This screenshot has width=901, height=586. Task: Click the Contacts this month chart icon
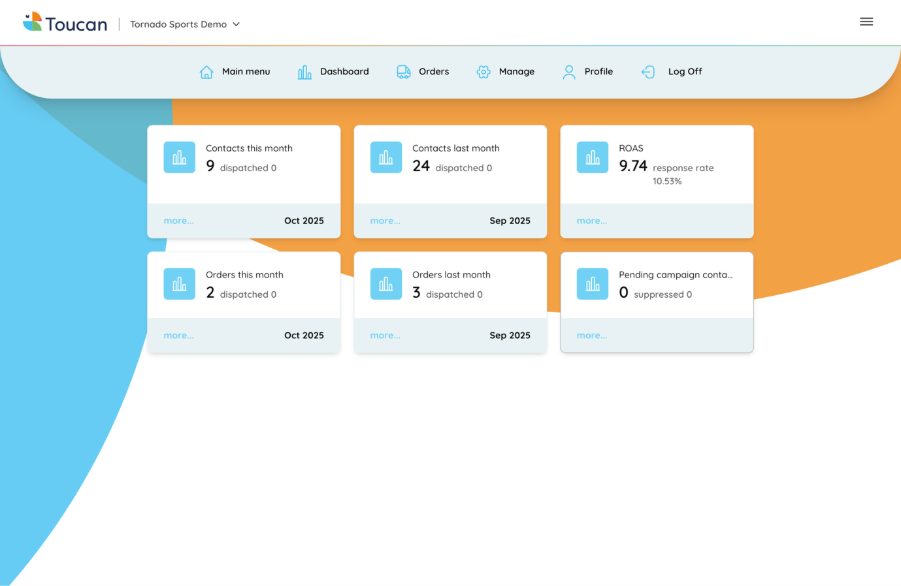[180, 157]
